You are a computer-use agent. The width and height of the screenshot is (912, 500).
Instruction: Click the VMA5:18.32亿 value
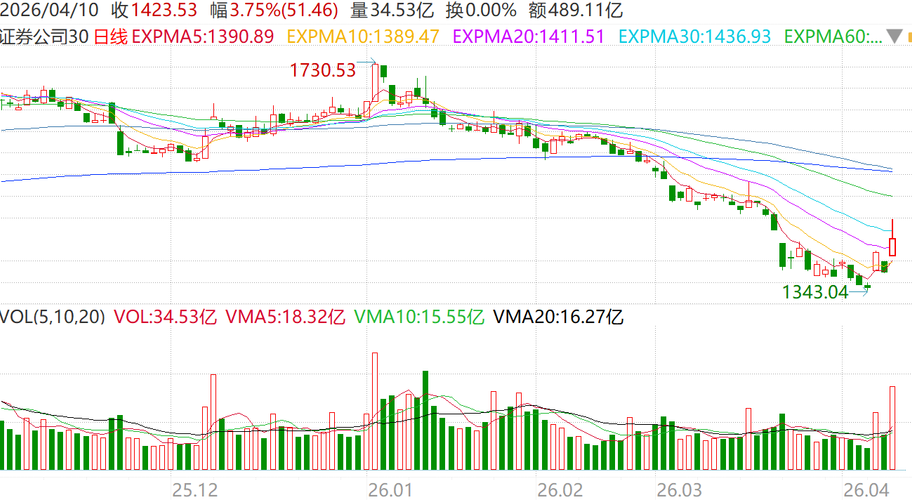pyautogui.click(x=285, y=317)
